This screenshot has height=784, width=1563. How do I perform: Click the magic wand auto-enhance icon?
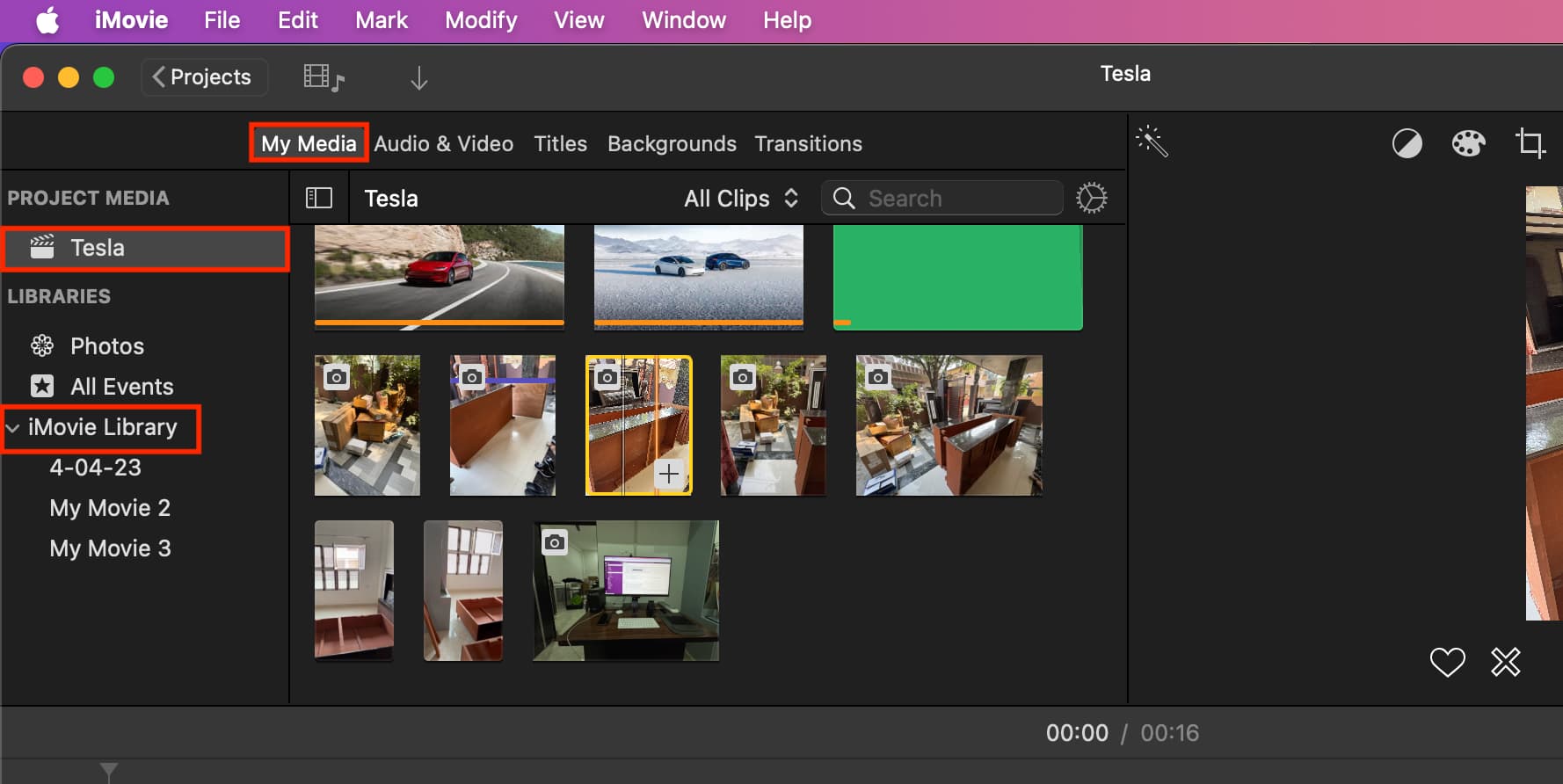pos(1152,142)
